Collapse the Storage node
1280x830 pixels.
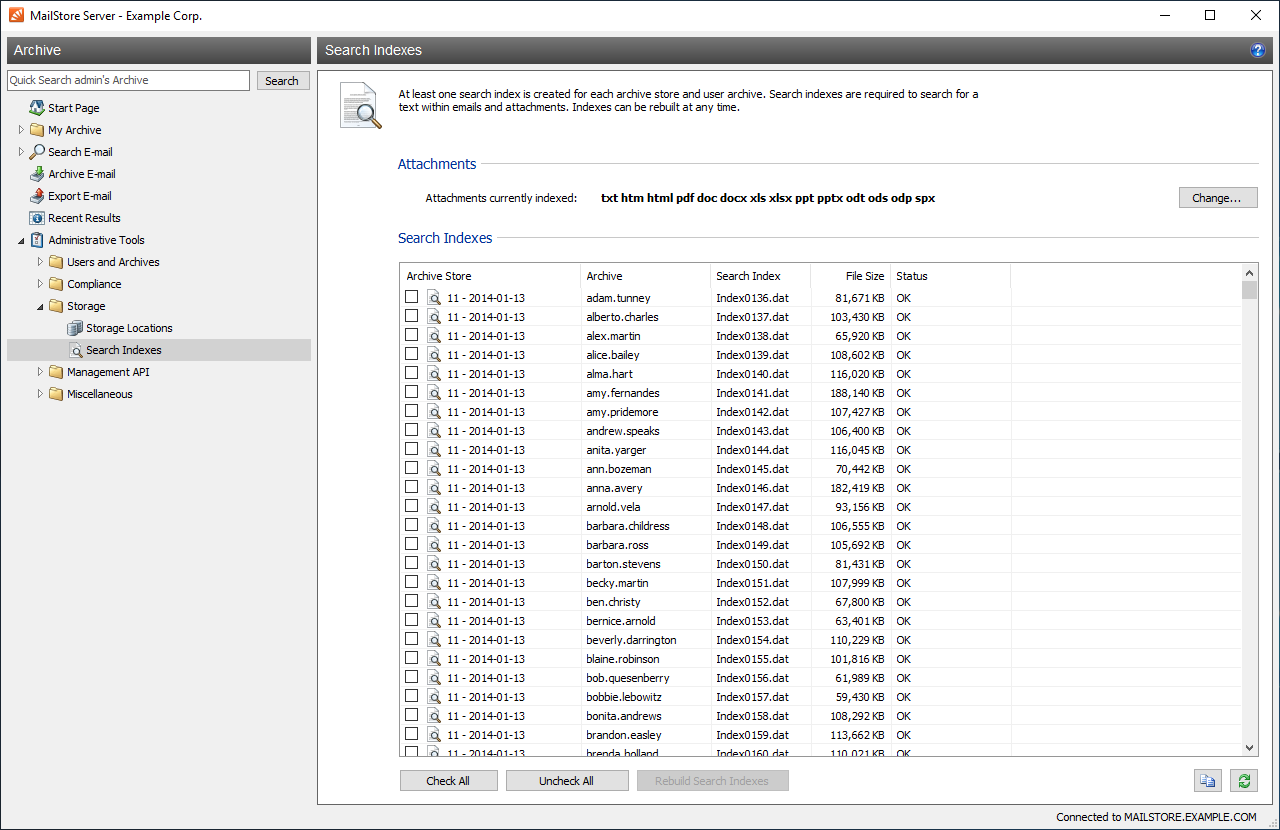click(x=40, y=306)
